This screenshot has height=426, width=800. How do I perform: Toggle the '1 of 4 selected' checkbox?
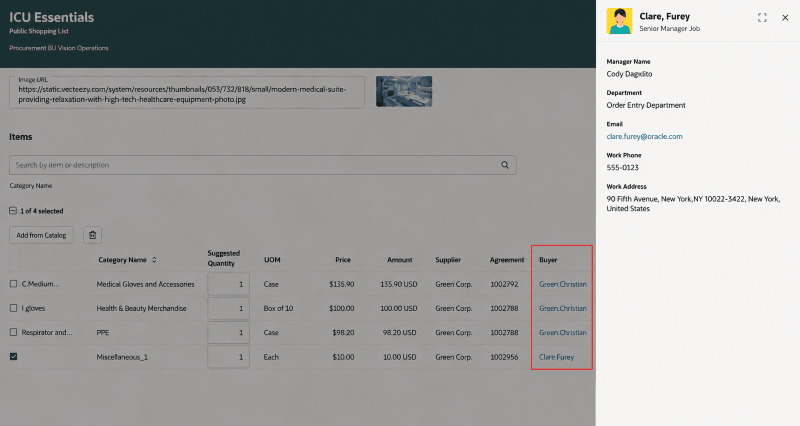13,211
